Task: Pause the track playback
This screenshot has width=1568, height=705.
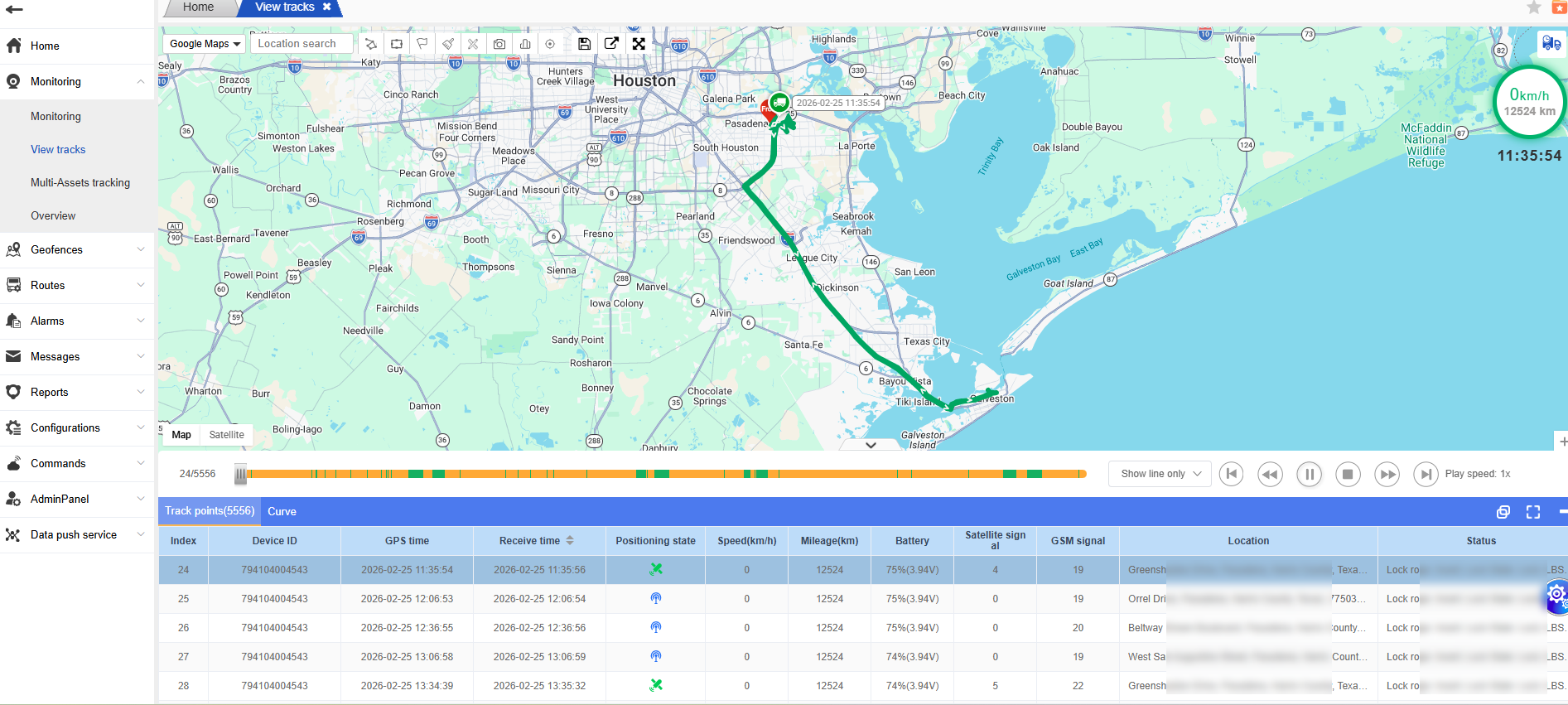Action: tap(1309, 474)
